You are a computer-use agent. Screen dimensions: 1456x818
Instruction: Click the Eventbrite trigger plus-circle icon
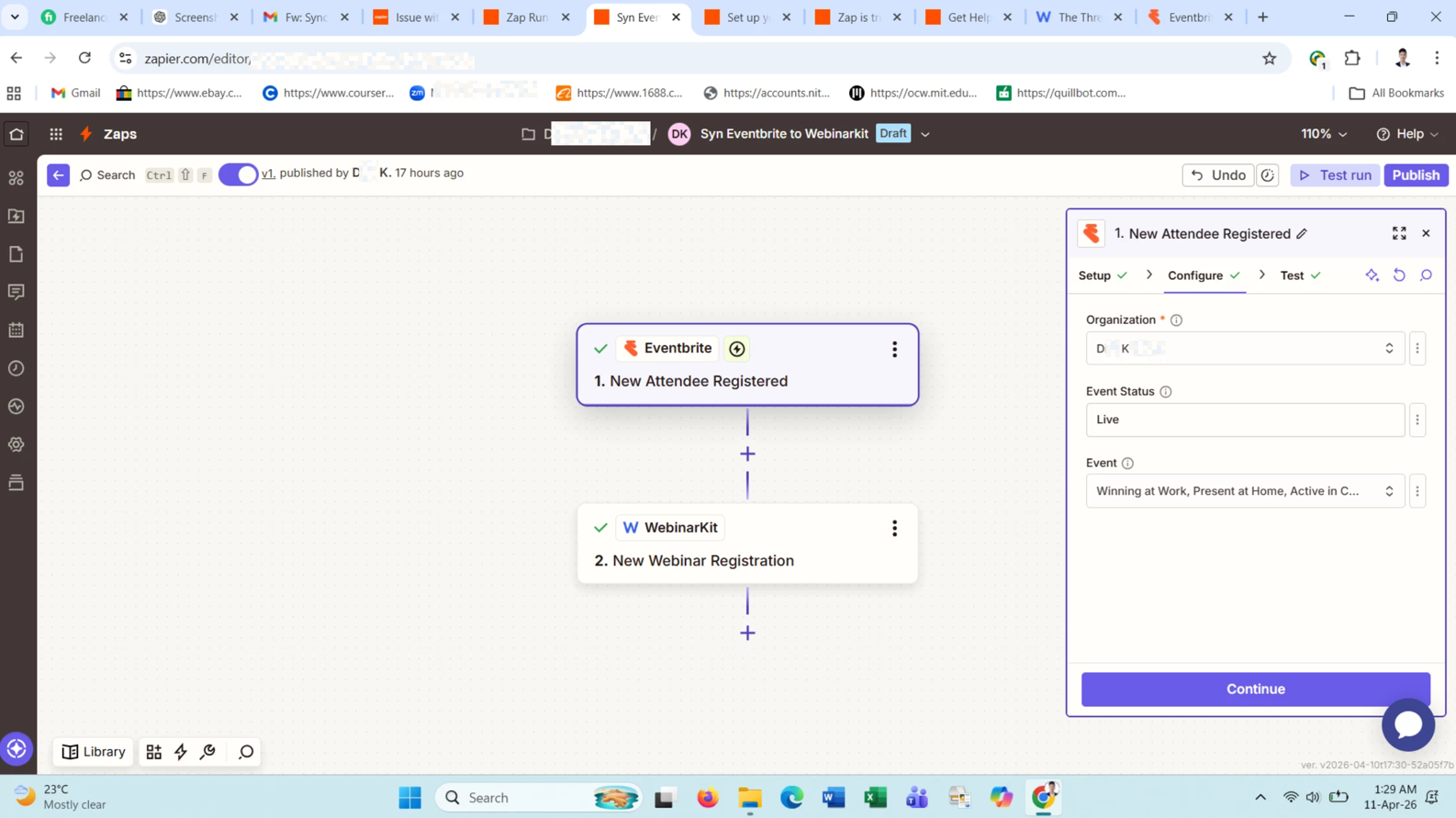click(736, 349)
